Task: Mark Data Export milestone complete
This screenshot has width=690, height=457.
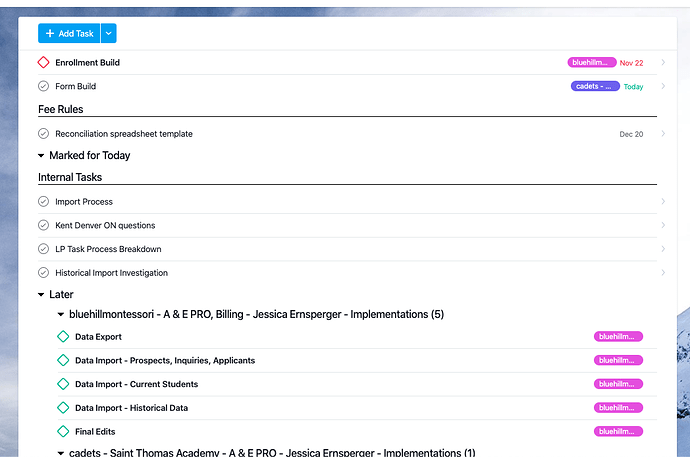Action: pyautogui.click(x=63, y=336)
